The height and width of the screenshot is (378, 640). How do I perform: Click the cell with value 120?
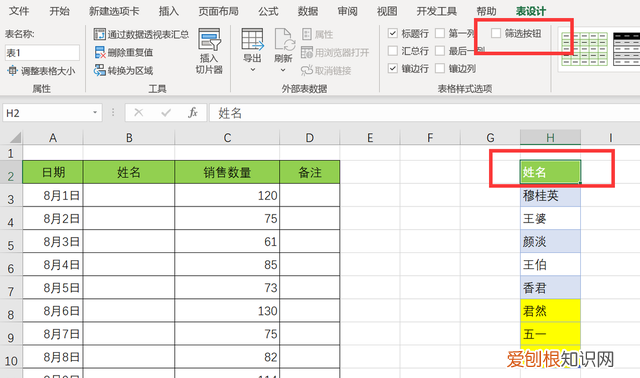click(x=227, y=196)
